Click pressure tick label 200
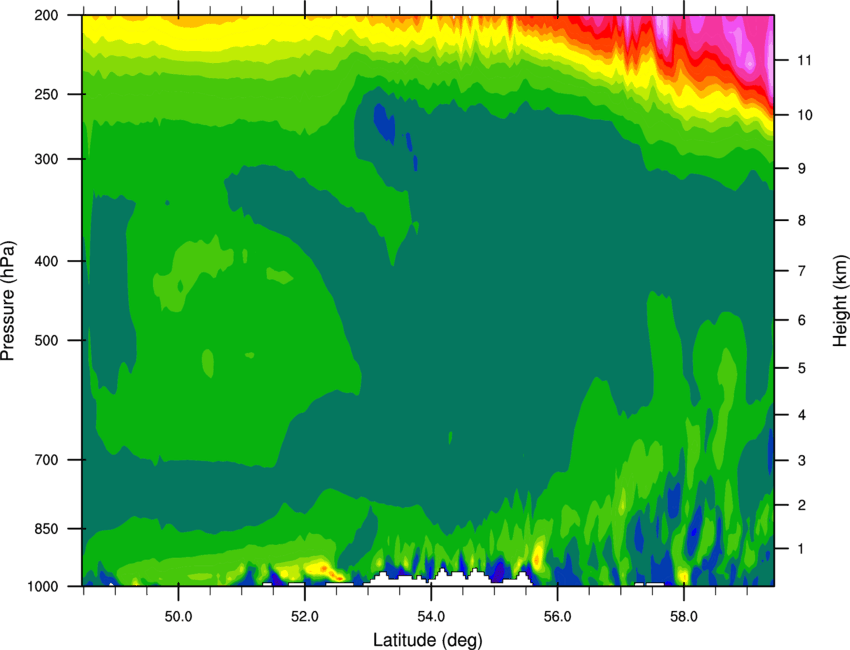Image resolution: width=850 pixels, height=650 pixels. coord(46,15)
